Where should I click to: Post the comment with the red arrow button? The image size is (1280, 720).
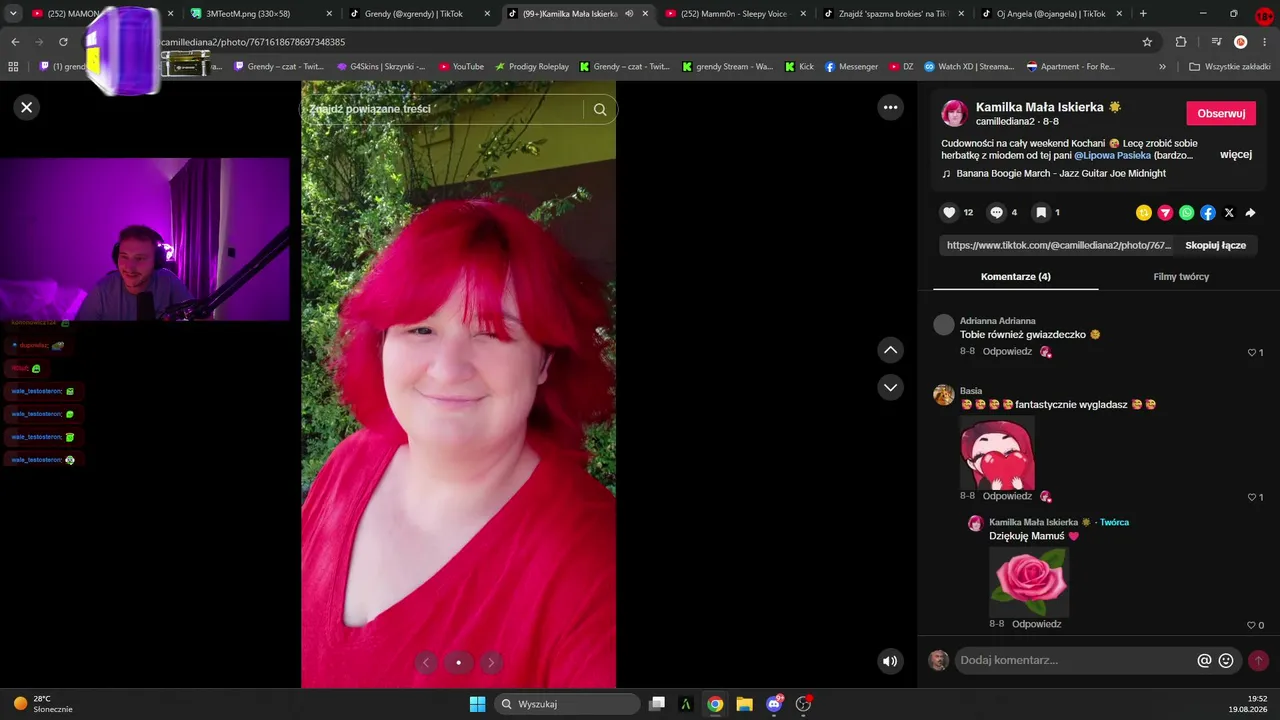tap(1259, 660)
